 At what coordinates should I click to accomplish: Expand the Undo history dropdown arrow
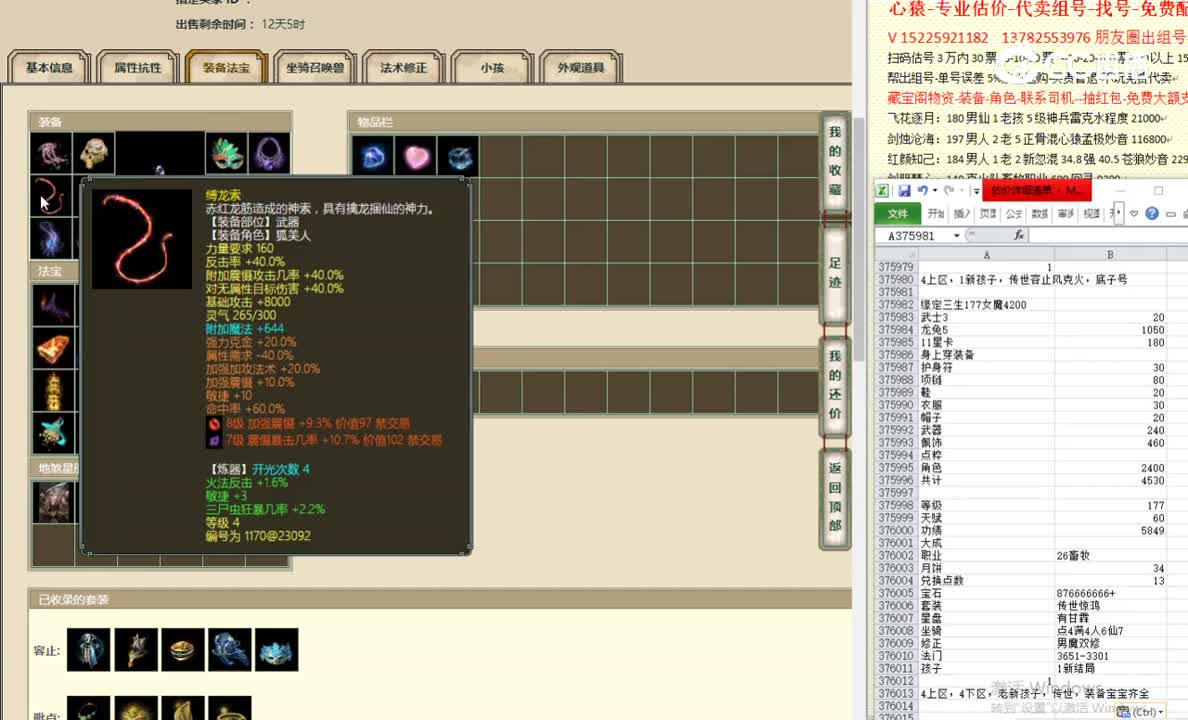(934, 190)
